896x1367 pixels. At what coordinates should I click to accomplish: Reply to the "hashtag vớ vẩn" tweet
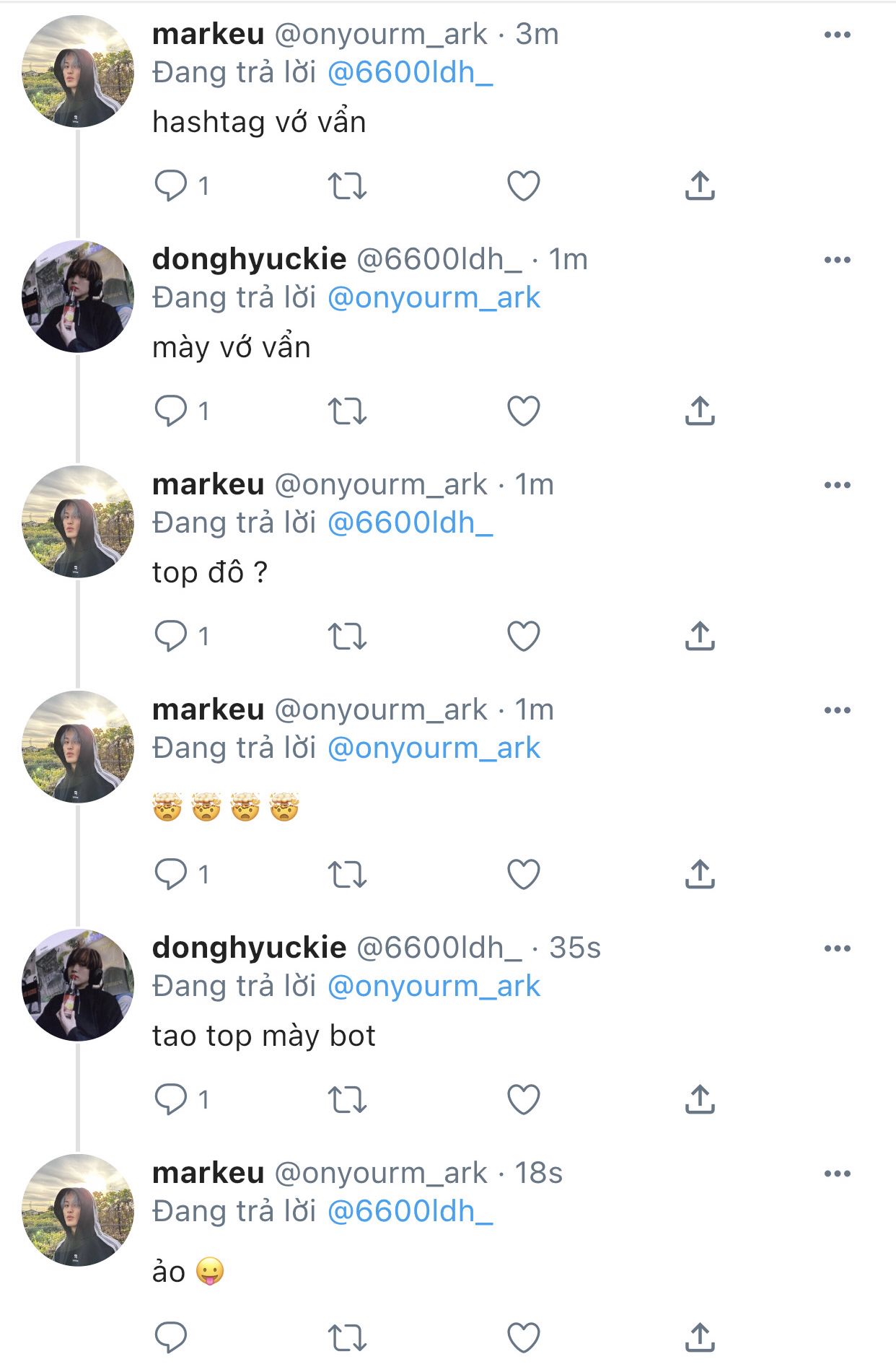pos(171,185)
